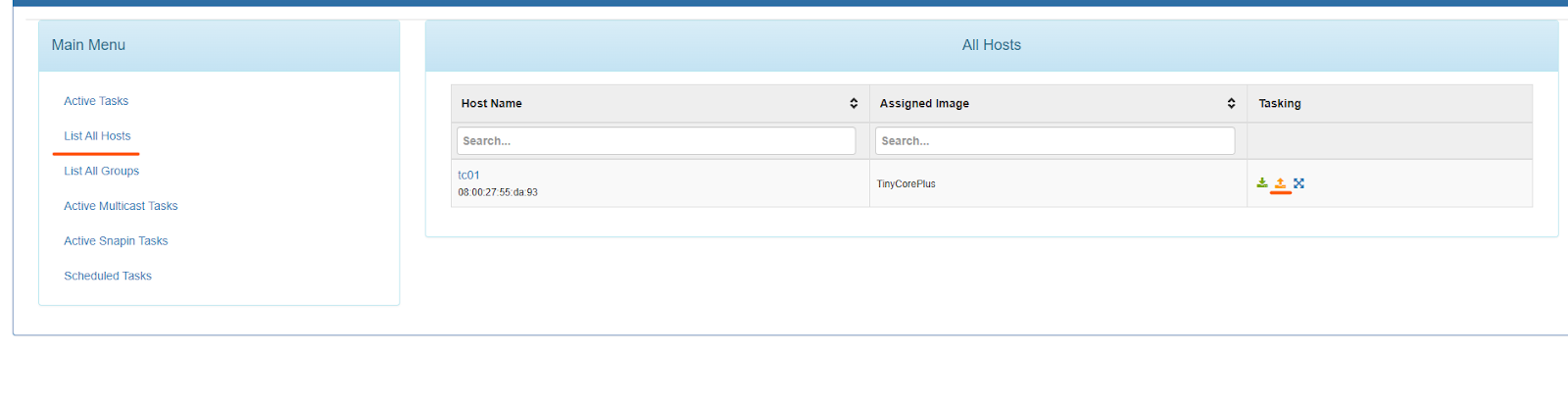The height and width of the screenshot is (409, 1568).
Task: Open Active Snapin Tasks menu item
Action: tap(116, 241)
